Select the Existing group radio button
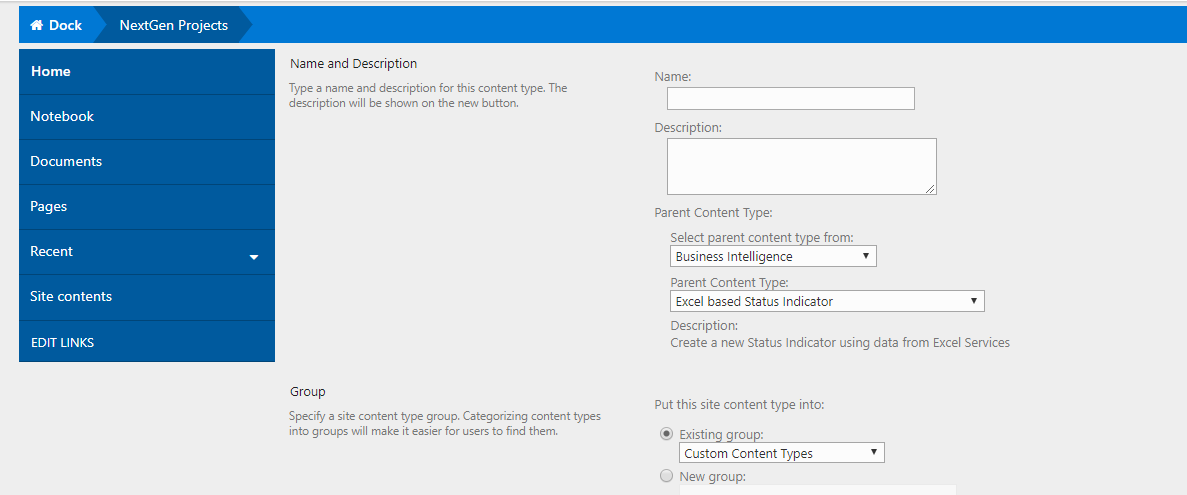Viewport: 1187px width, 495px height. 666,434
